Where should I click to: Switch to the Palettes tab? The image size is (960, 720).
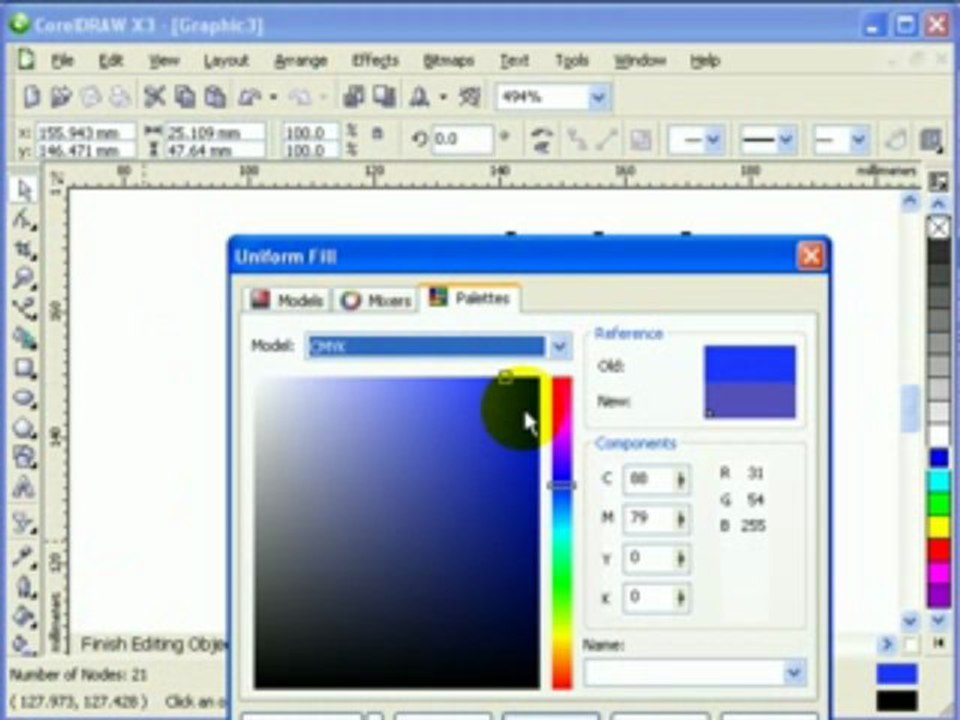click(470, 298)
